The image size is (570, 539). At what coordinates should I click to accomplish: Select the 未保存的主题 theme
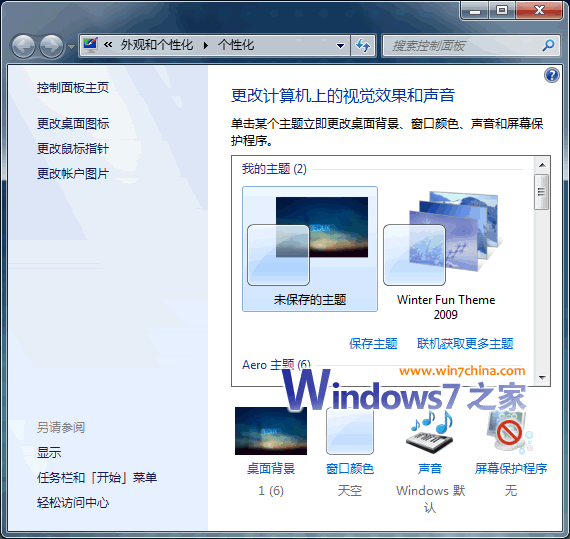click(310, 249)
